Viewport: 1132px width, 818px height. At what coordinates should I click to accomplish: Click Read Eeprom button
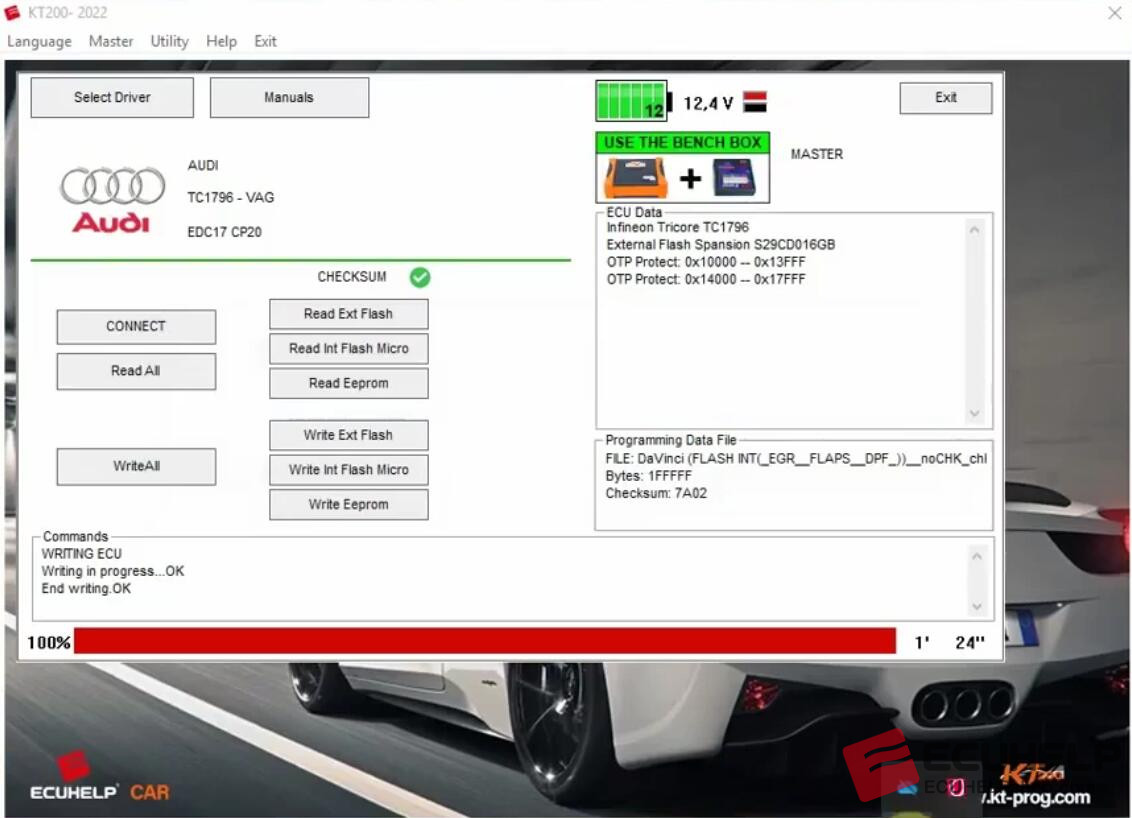tap(349, 383)
